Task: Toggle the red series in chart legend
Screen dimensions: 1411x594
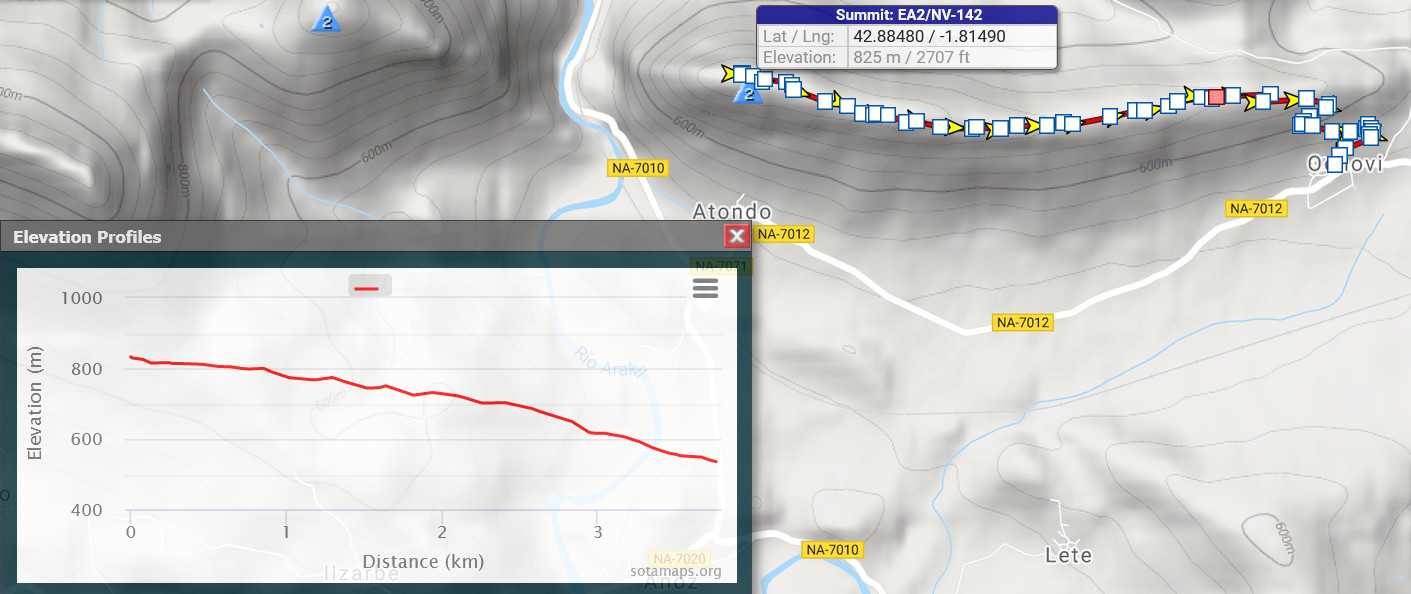Action: click(369, 286)
